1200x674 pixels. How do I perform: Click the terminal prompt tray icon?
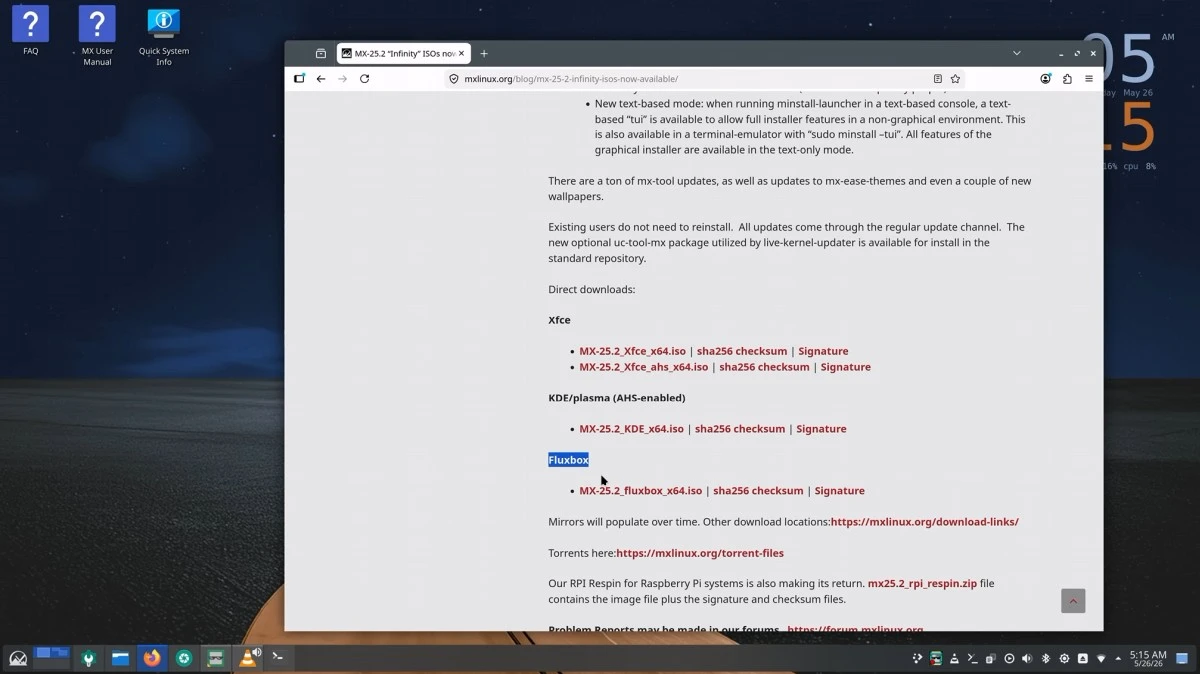point(972,658)
